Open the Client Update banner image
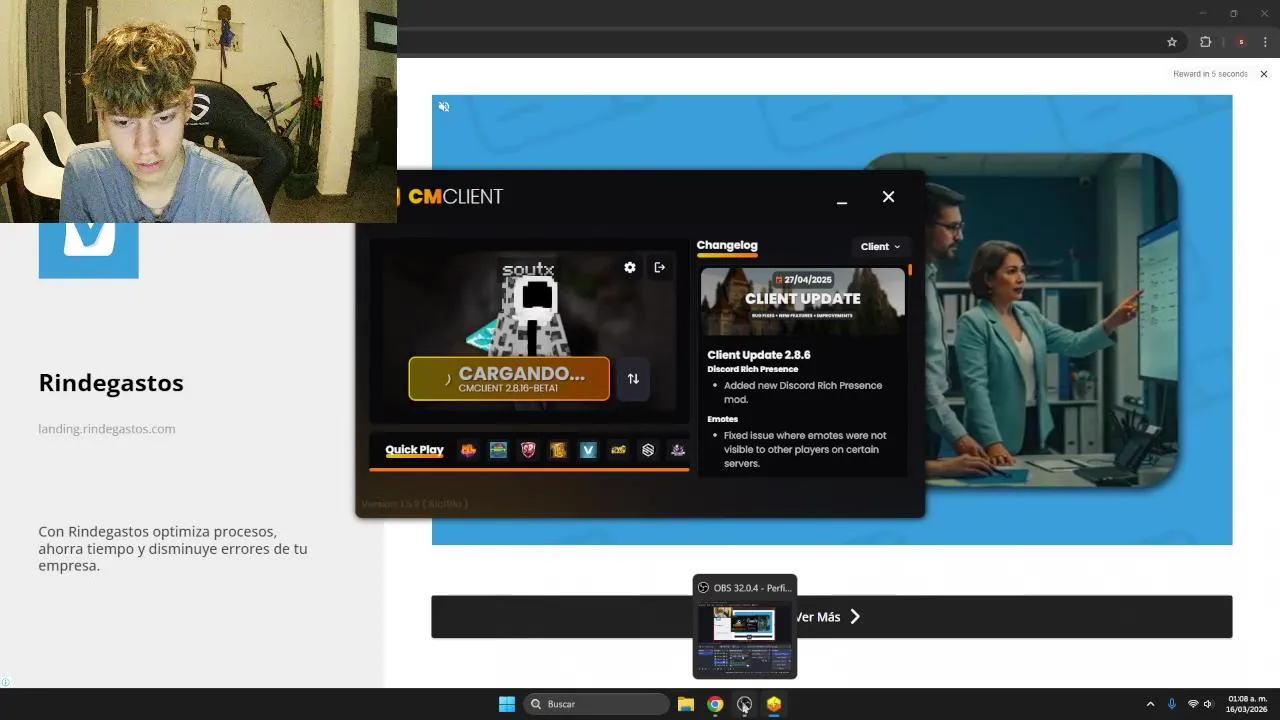The image size is (1280, 720). (803, 302)
